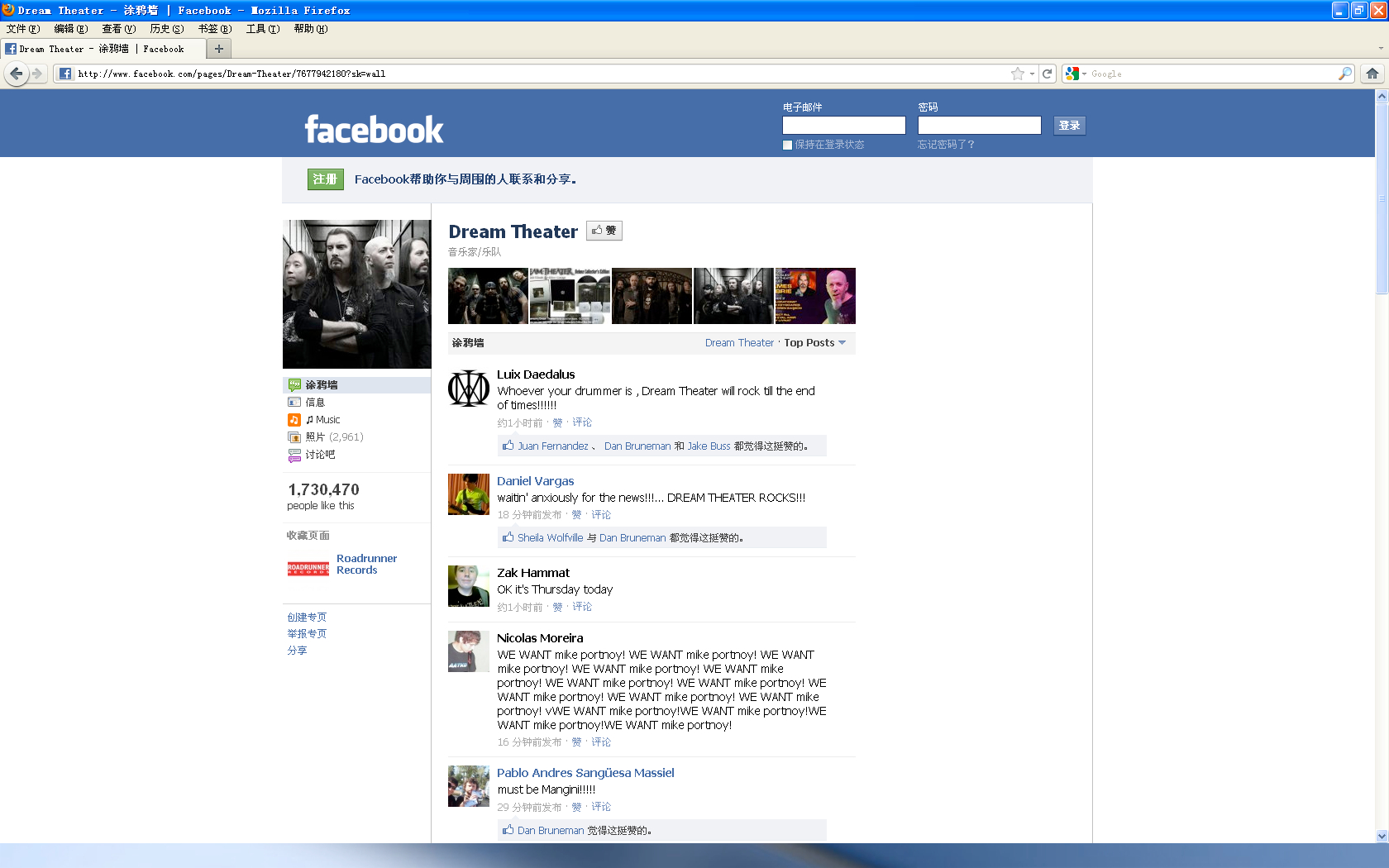The width and height of the screenshot is (1389, 868).
Task: Click the browser URL address field
Action: 542,74
